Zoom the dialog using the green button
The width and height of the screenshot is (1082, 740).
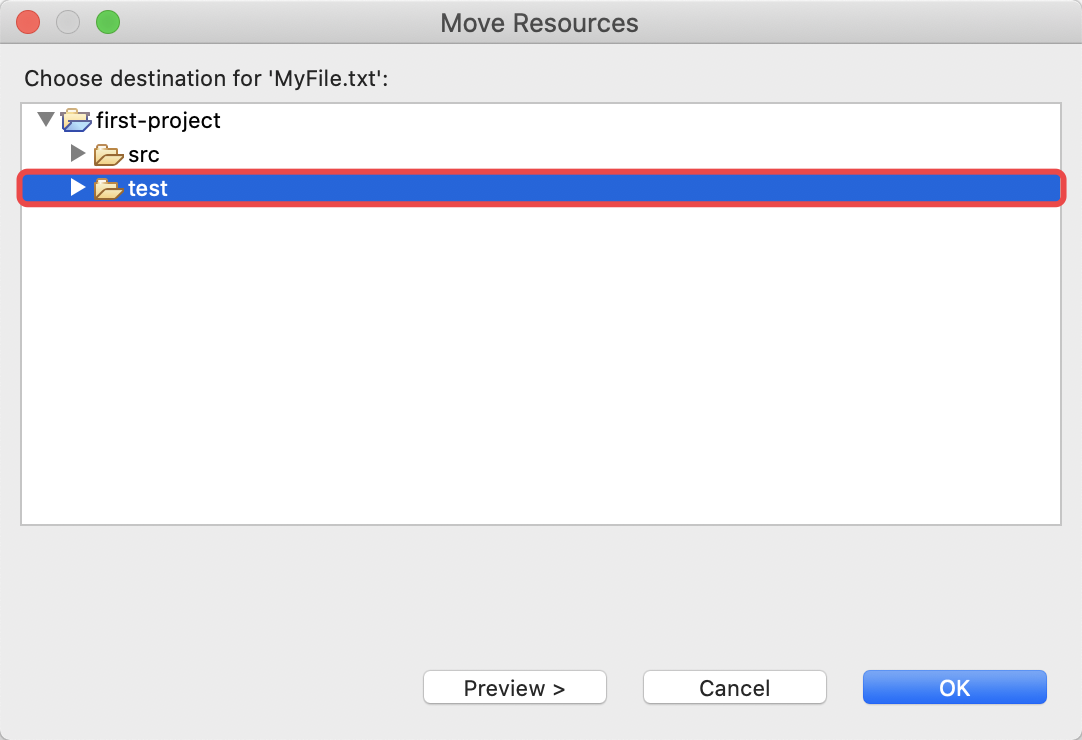pos(108,22)
